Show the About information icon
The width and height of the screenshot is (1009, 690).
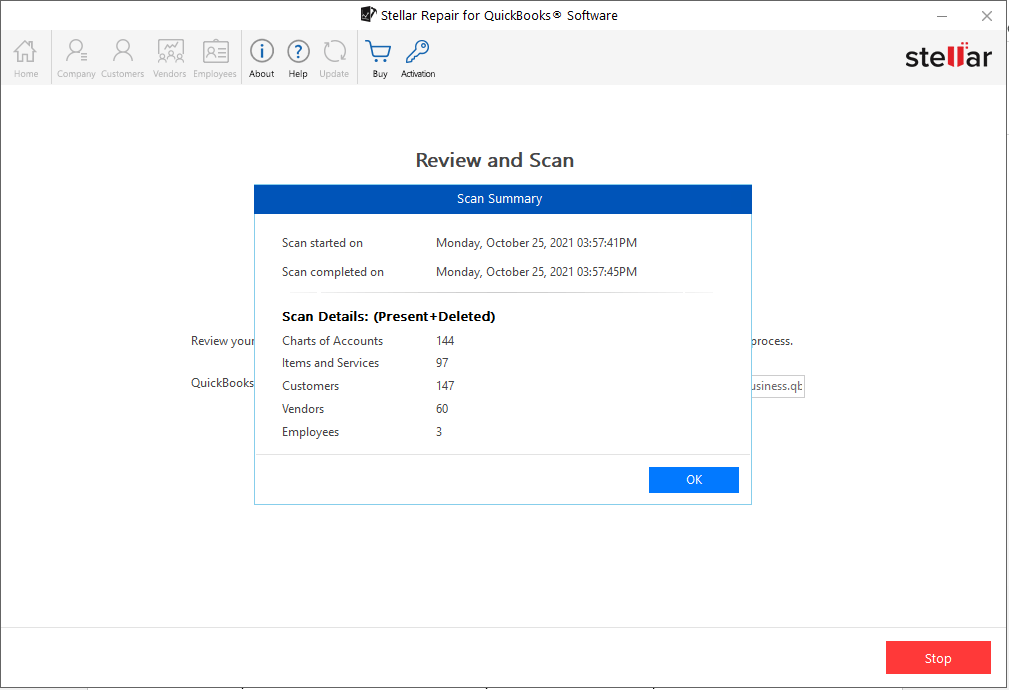pos(262,59)
